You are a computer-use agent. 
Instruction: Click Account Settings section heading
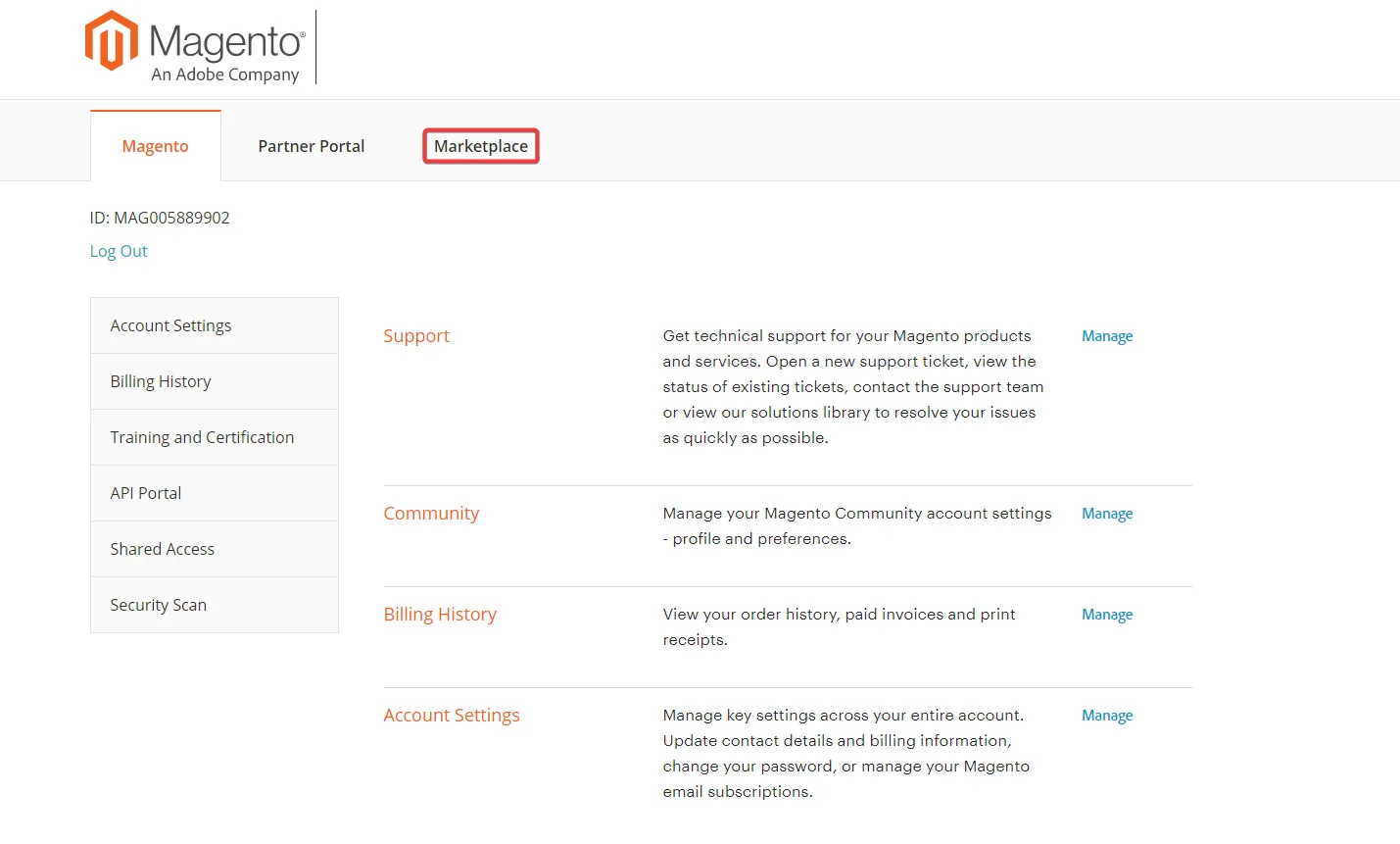452,715
